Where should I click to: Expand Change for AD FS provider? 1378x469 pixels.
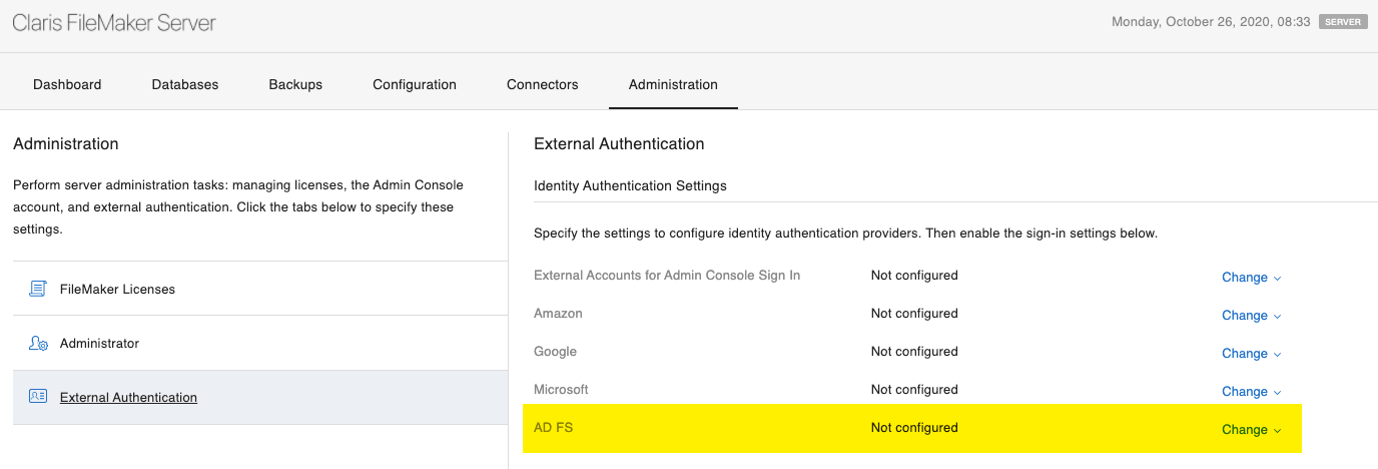pyautogui.click(x=1251, y=430)
